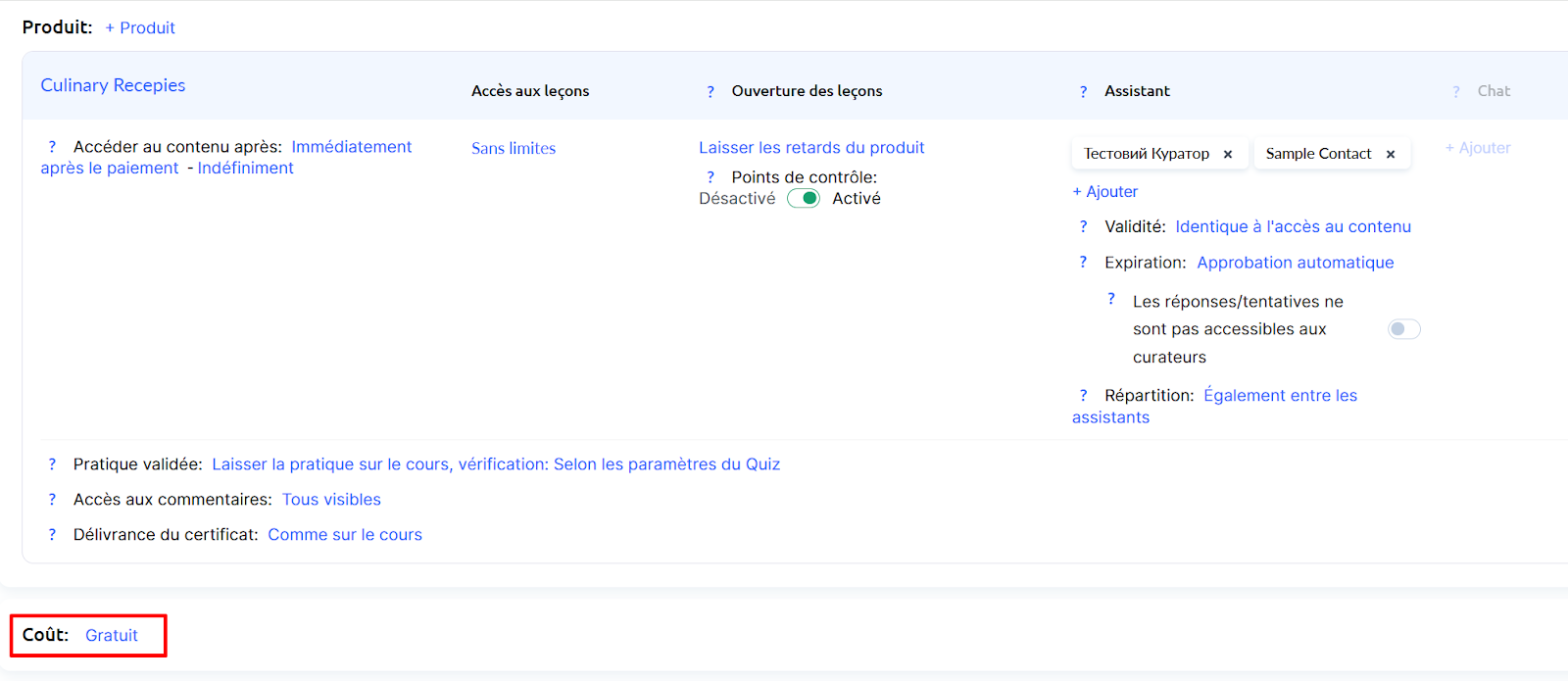Add a new product with + Produit
This screenshot has width=1568, height=681.
[140, 28]
